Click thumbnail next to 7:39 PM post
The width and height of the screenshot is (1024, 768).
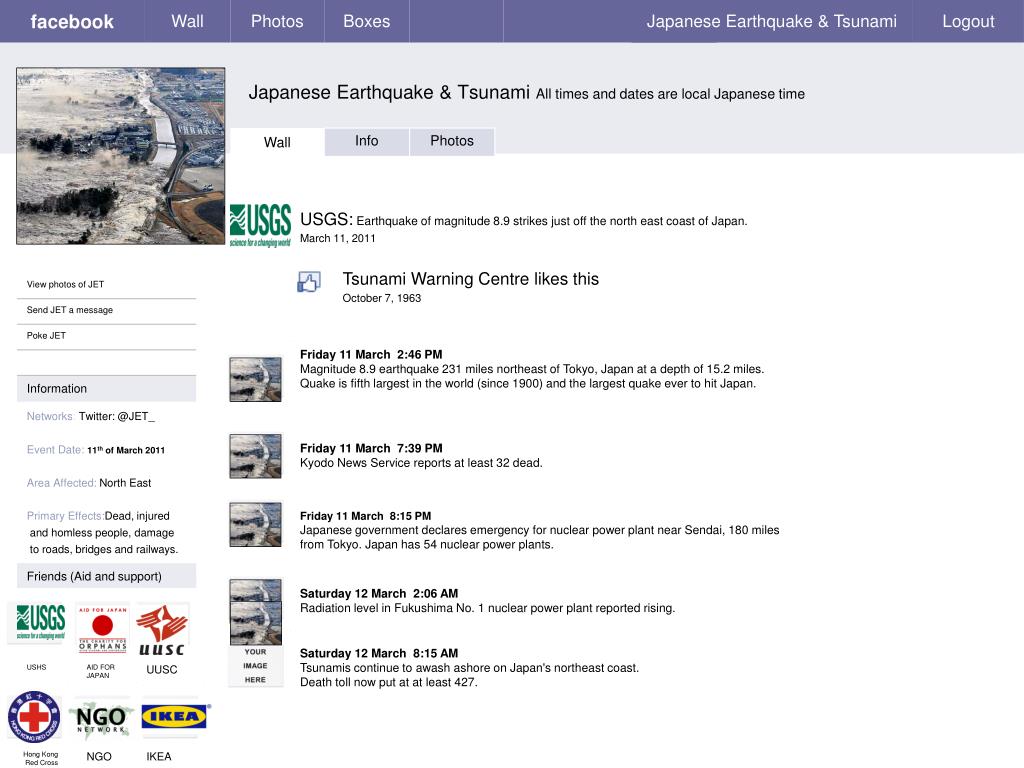click(255, 456)
